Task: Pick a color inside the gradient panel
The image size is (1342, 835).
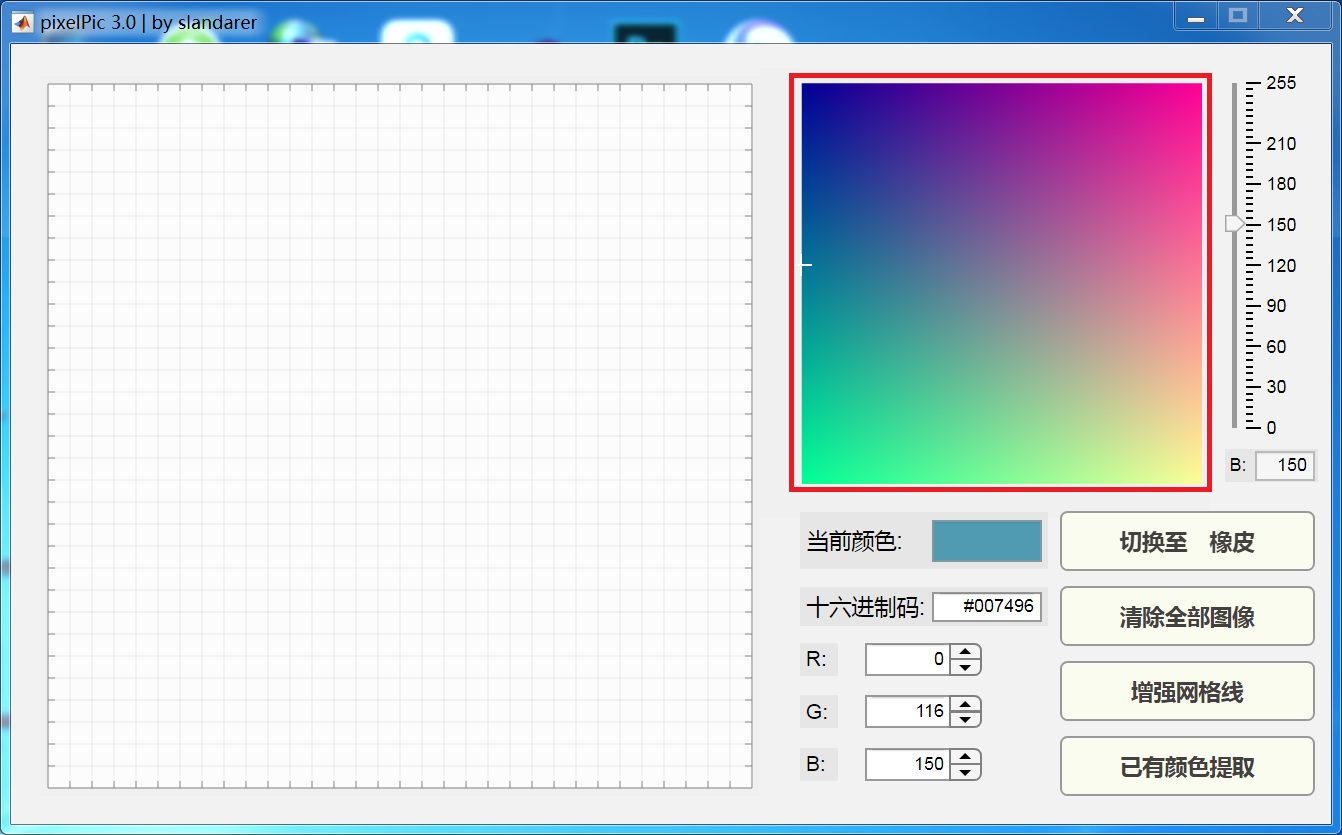Action: click(1000, 285)
